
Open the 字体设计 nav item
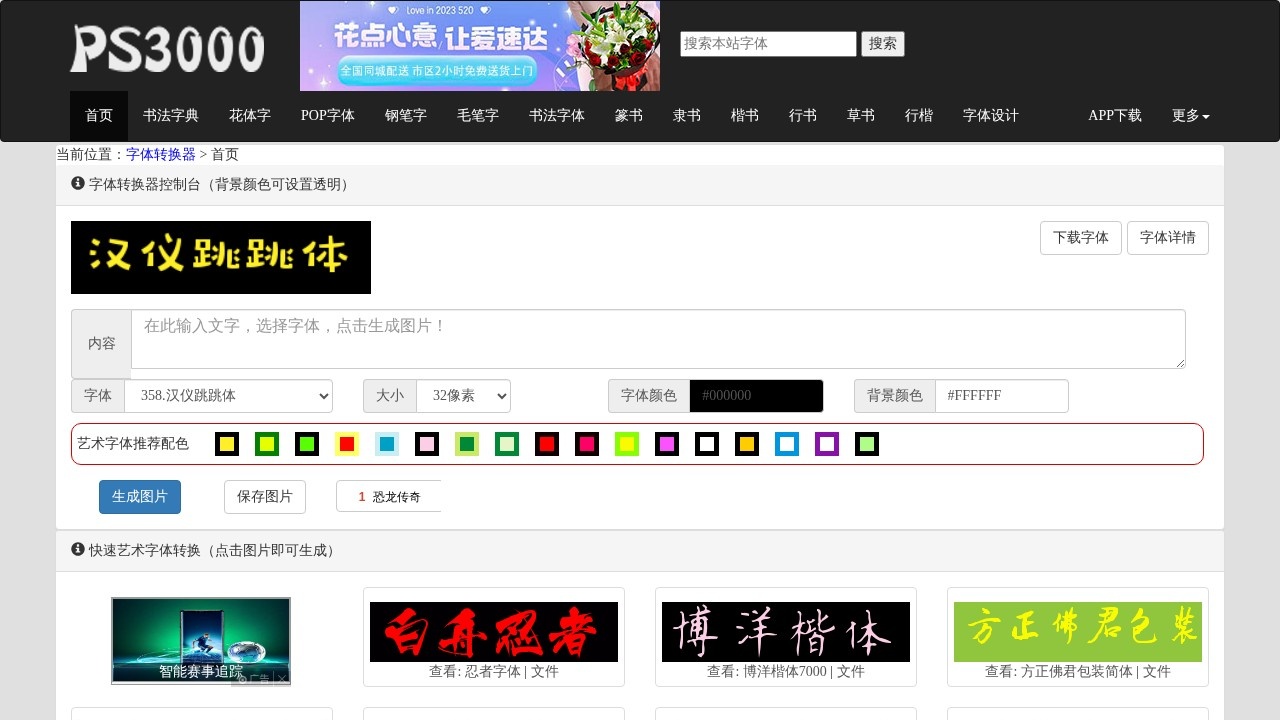click(x=991, y=116)
